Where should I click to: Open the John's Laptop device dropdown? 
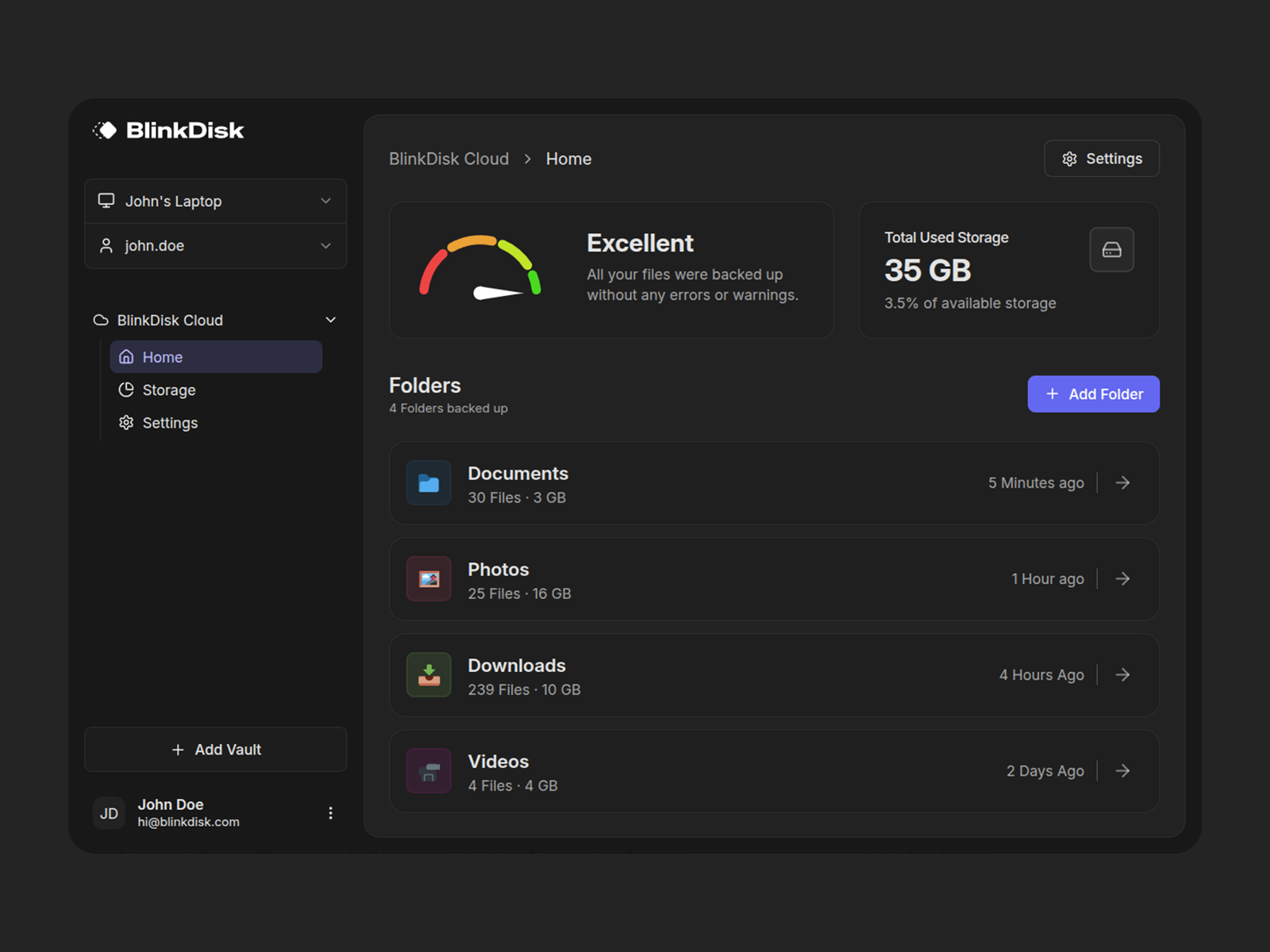point(216,202)
